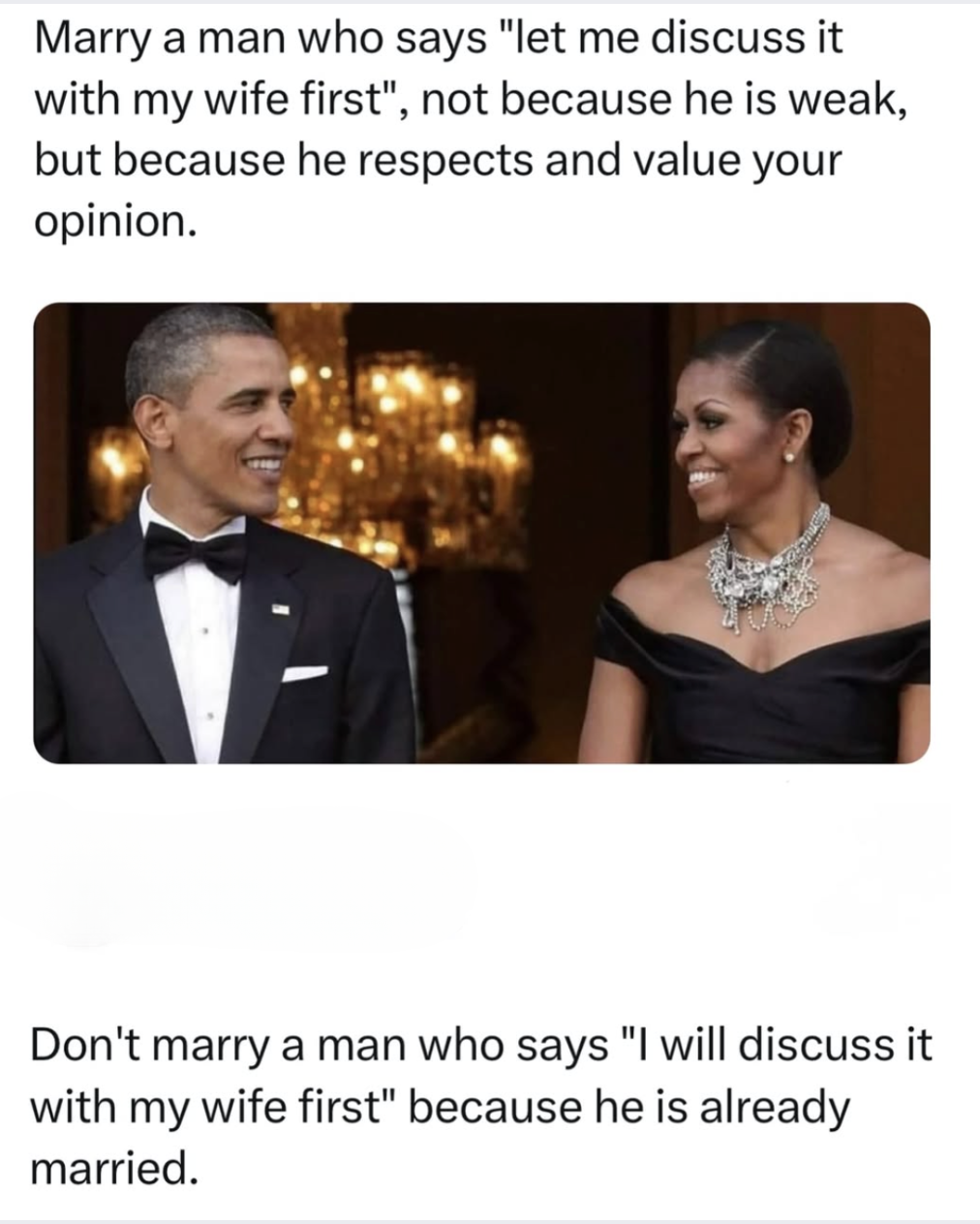This screenshot has height=1224, width=980.
Task: Click the man's black bow tie
Action: [196, 553]
